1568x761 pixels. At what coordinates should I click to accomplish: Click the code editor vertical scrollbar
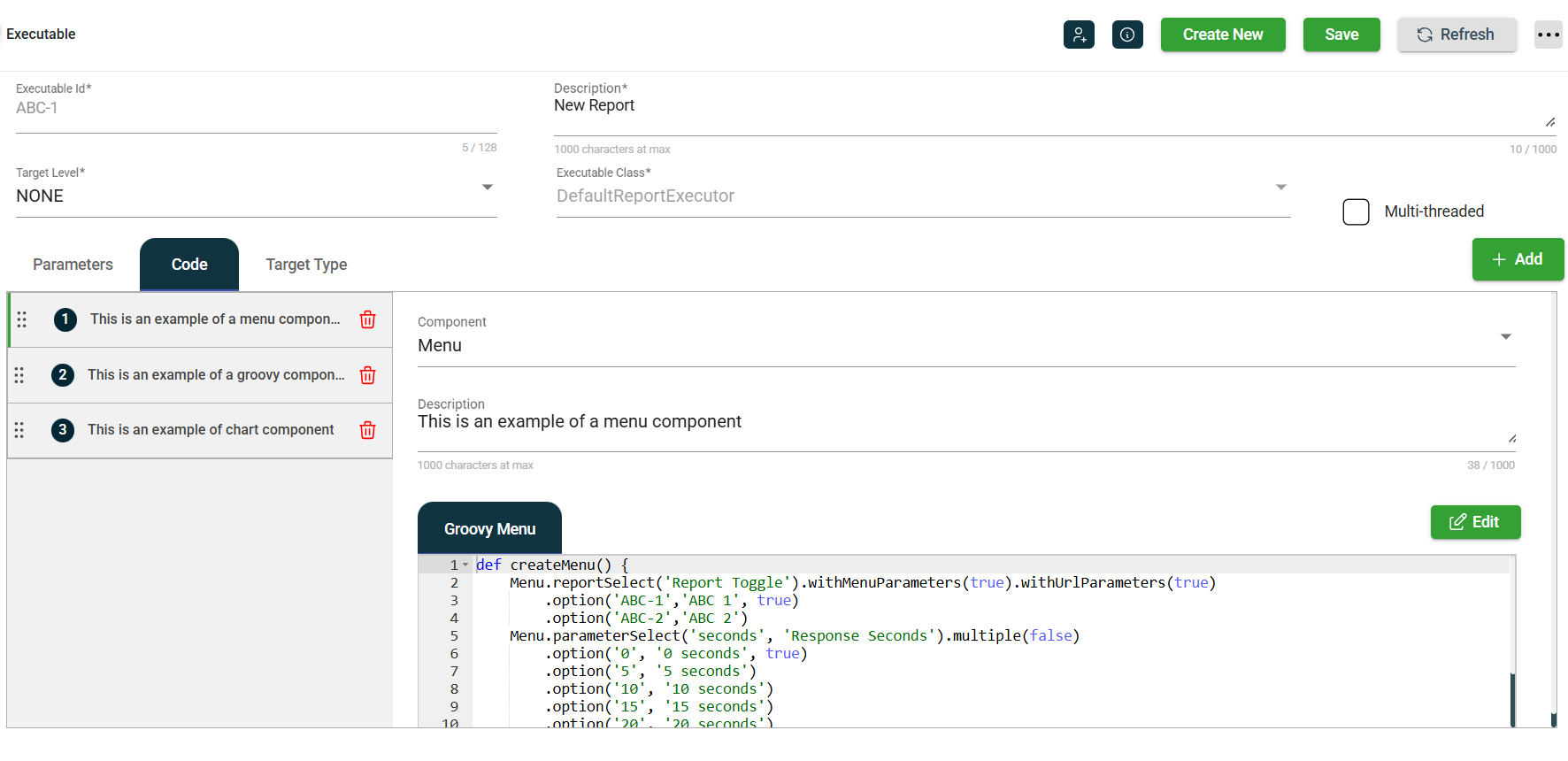(1512, 699)
